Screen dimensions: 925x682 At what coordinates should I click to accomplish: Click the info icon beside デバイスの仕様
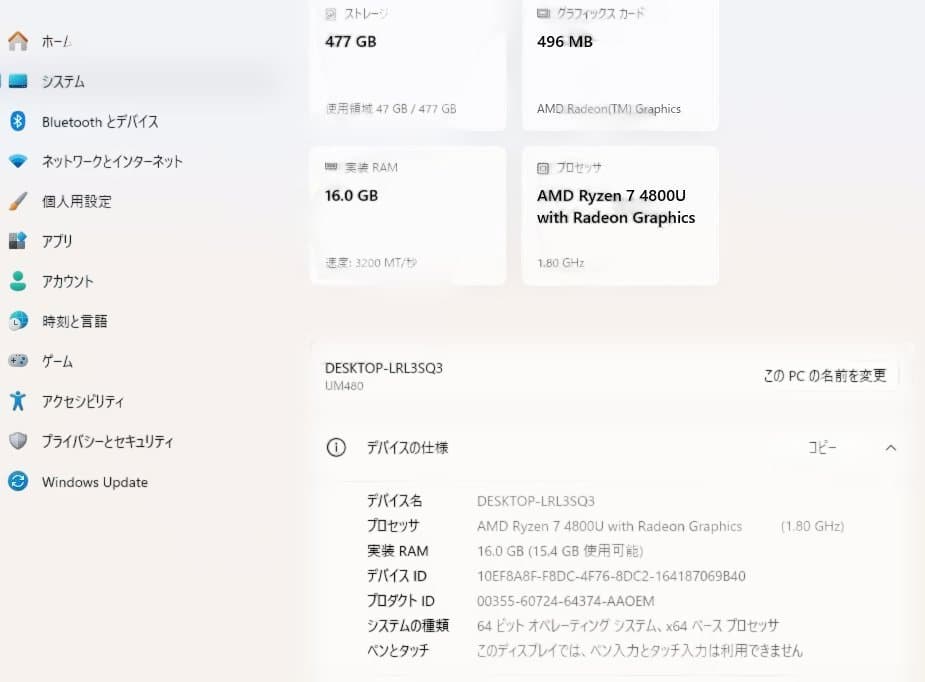tap(336, 448)
